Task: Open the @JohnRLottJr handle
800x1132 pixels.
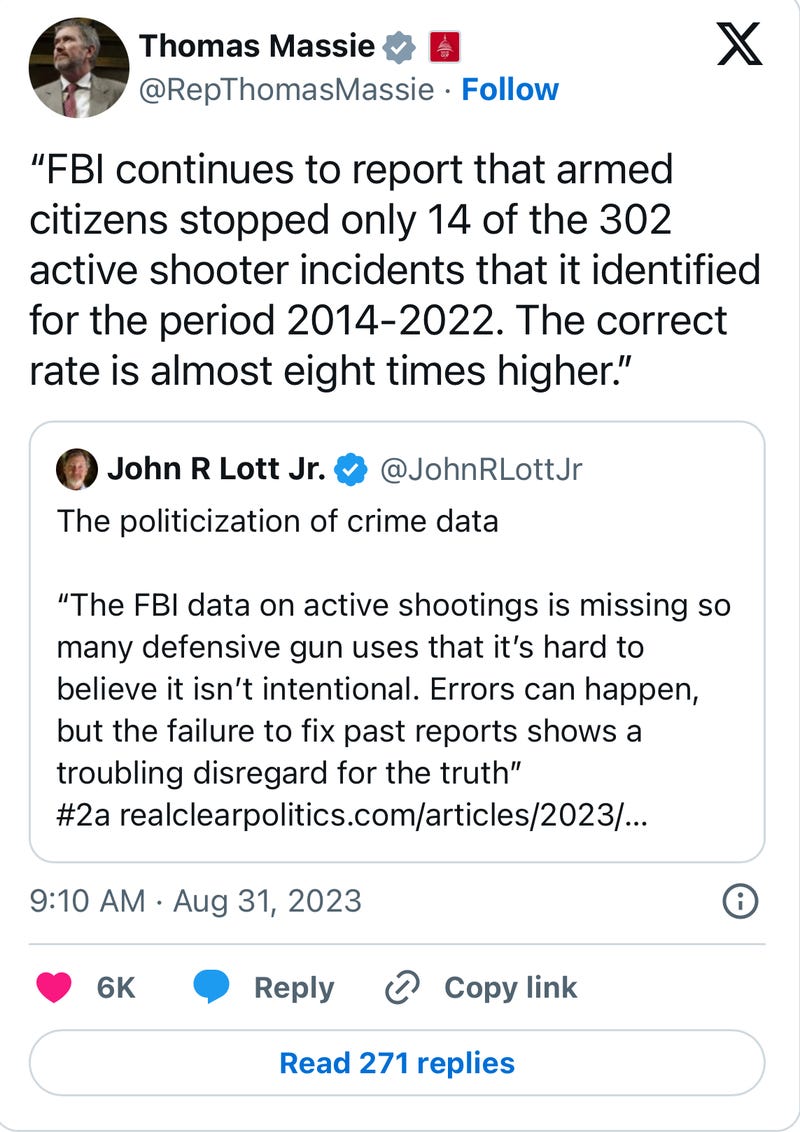Action: click(481, 469)
